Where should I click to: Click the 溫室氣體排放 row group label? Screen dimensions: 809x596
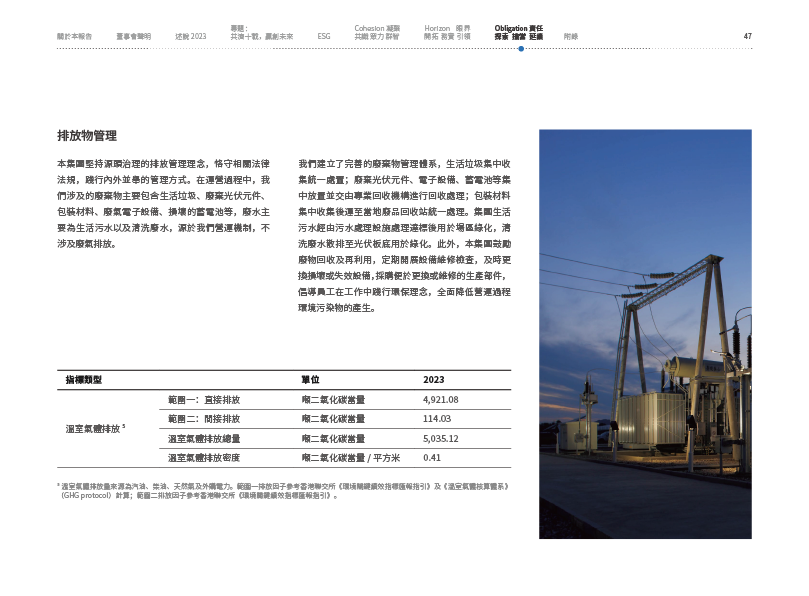(x=94, y=428)
